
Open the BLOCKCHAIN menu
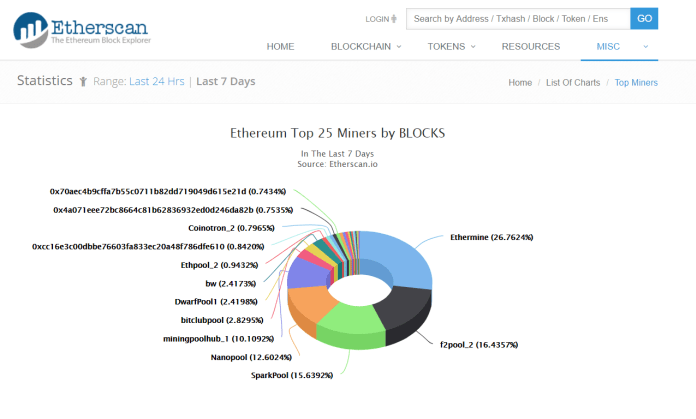(x=361, y=47)
